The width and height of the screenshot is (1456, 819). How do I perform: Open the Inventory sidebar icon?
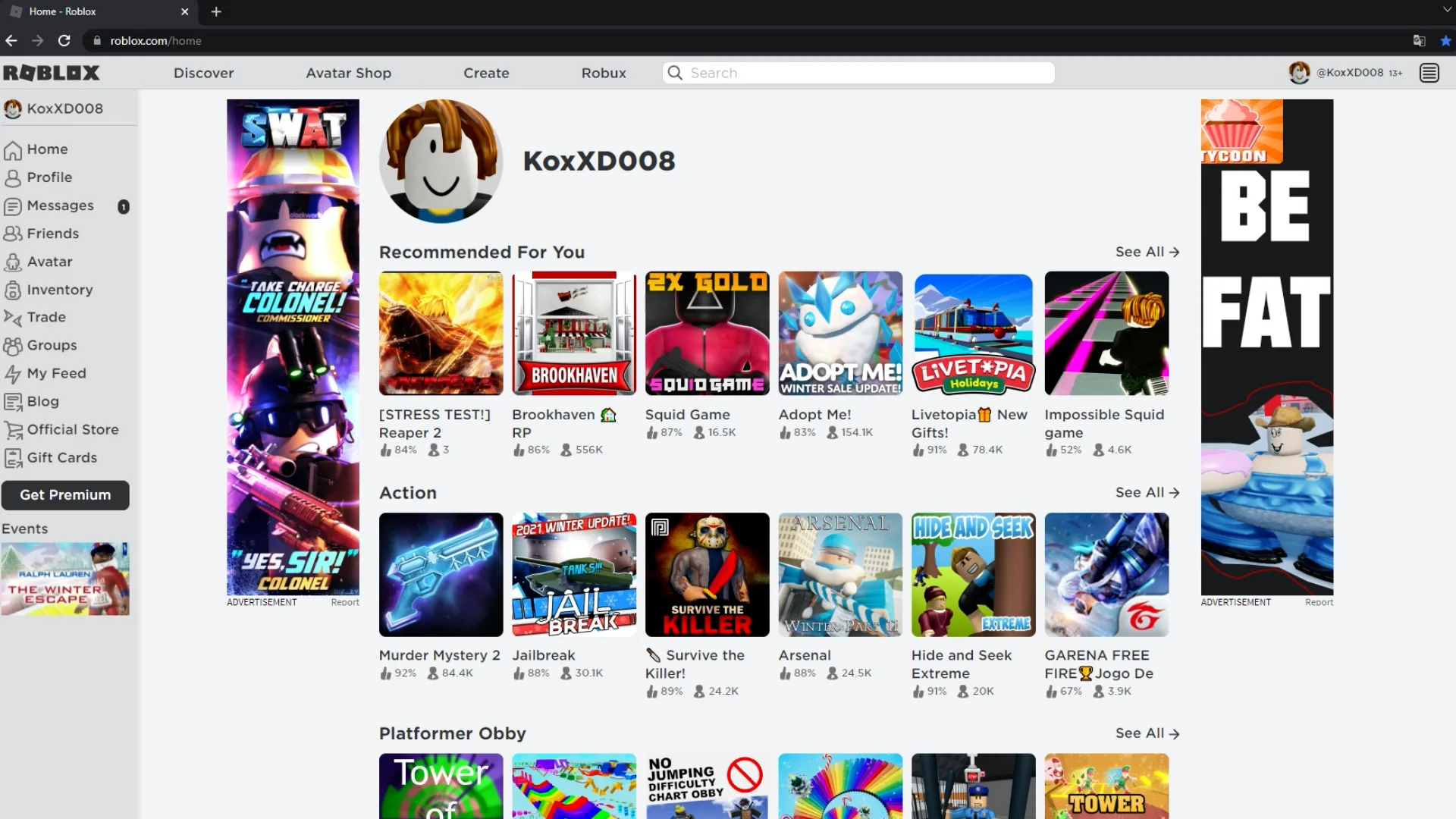click(x=13, y=290)
